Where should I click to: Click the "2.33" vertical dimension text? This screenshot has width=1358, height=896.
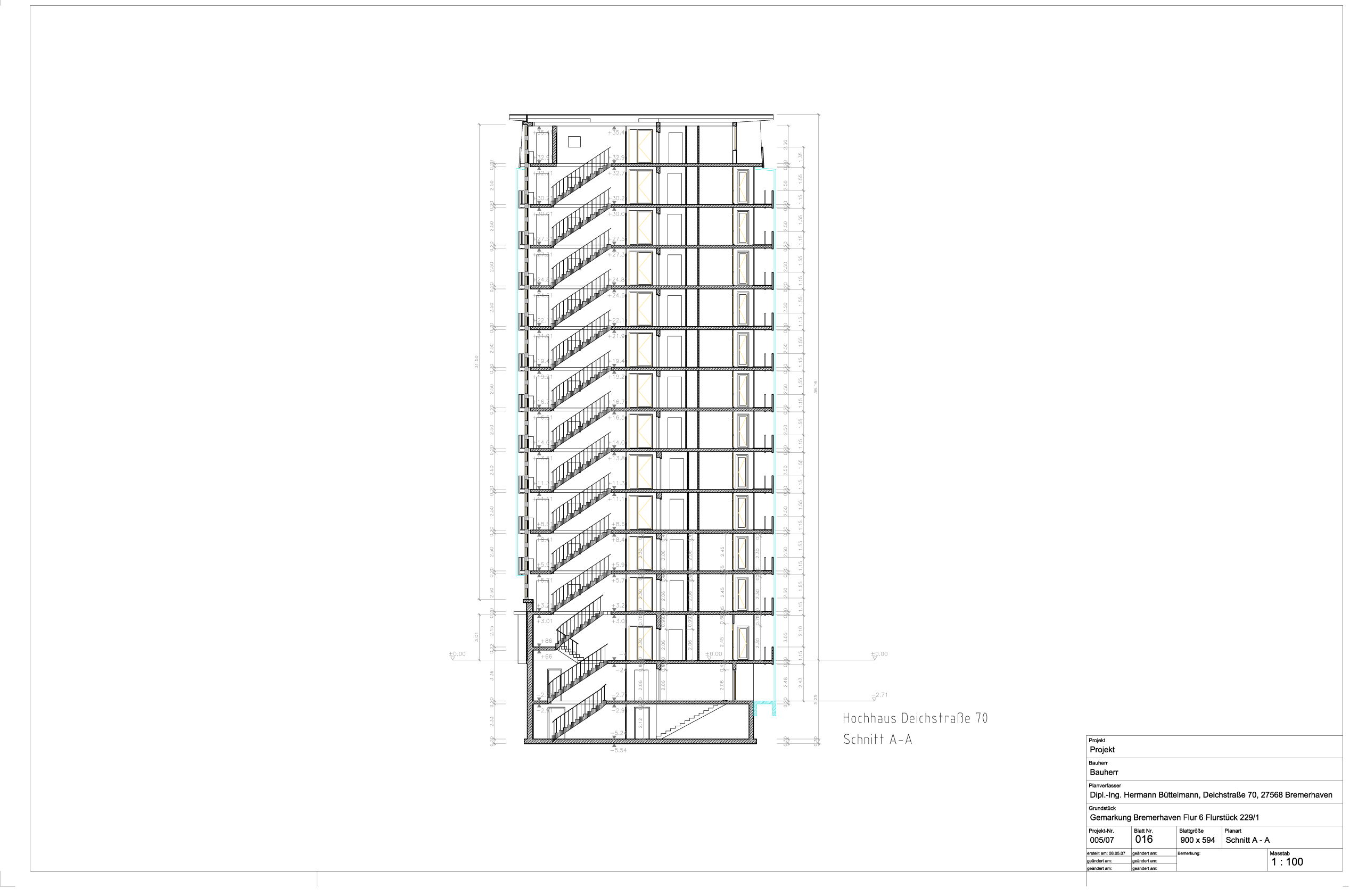tap(491, 721)
